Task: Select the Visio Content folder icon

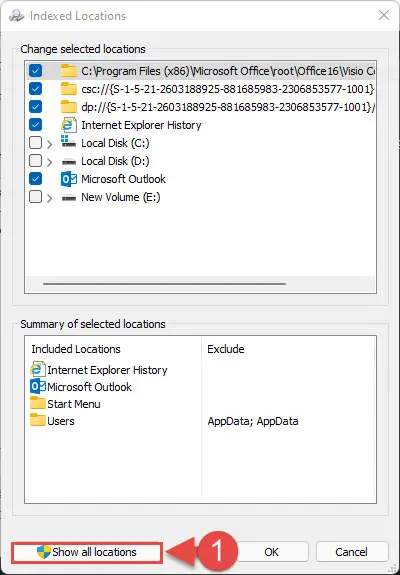Action: pos(69,71)
